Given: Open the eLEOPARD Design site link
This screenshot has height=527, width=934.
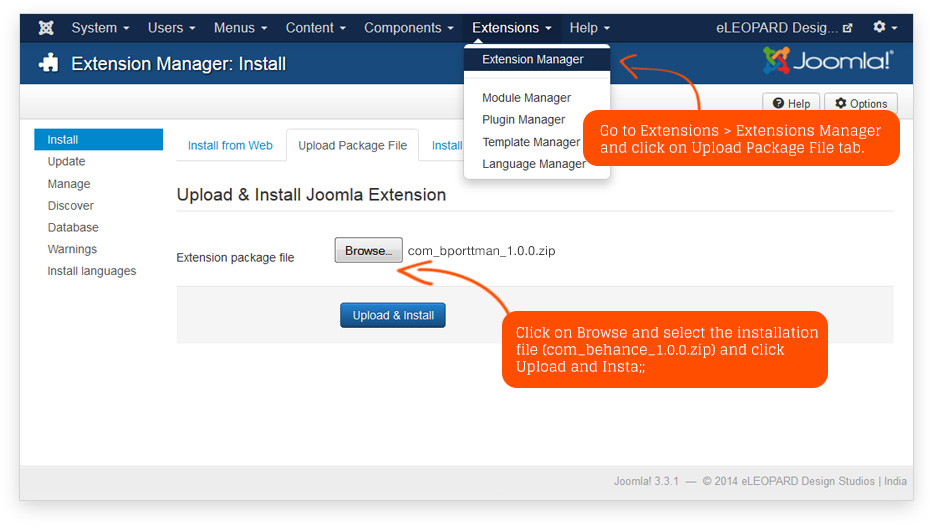Looking at the screenshot, I should click(x=784, y=28).
